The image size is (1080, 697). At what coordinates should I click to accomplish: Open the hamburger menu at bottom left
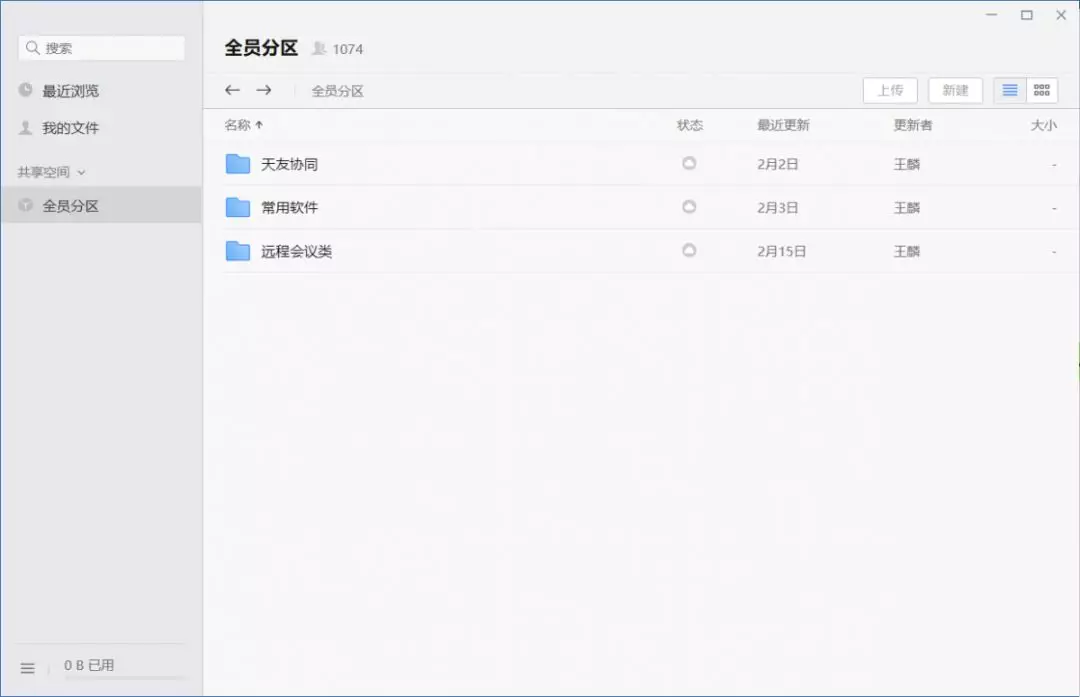tap(28, 668)
